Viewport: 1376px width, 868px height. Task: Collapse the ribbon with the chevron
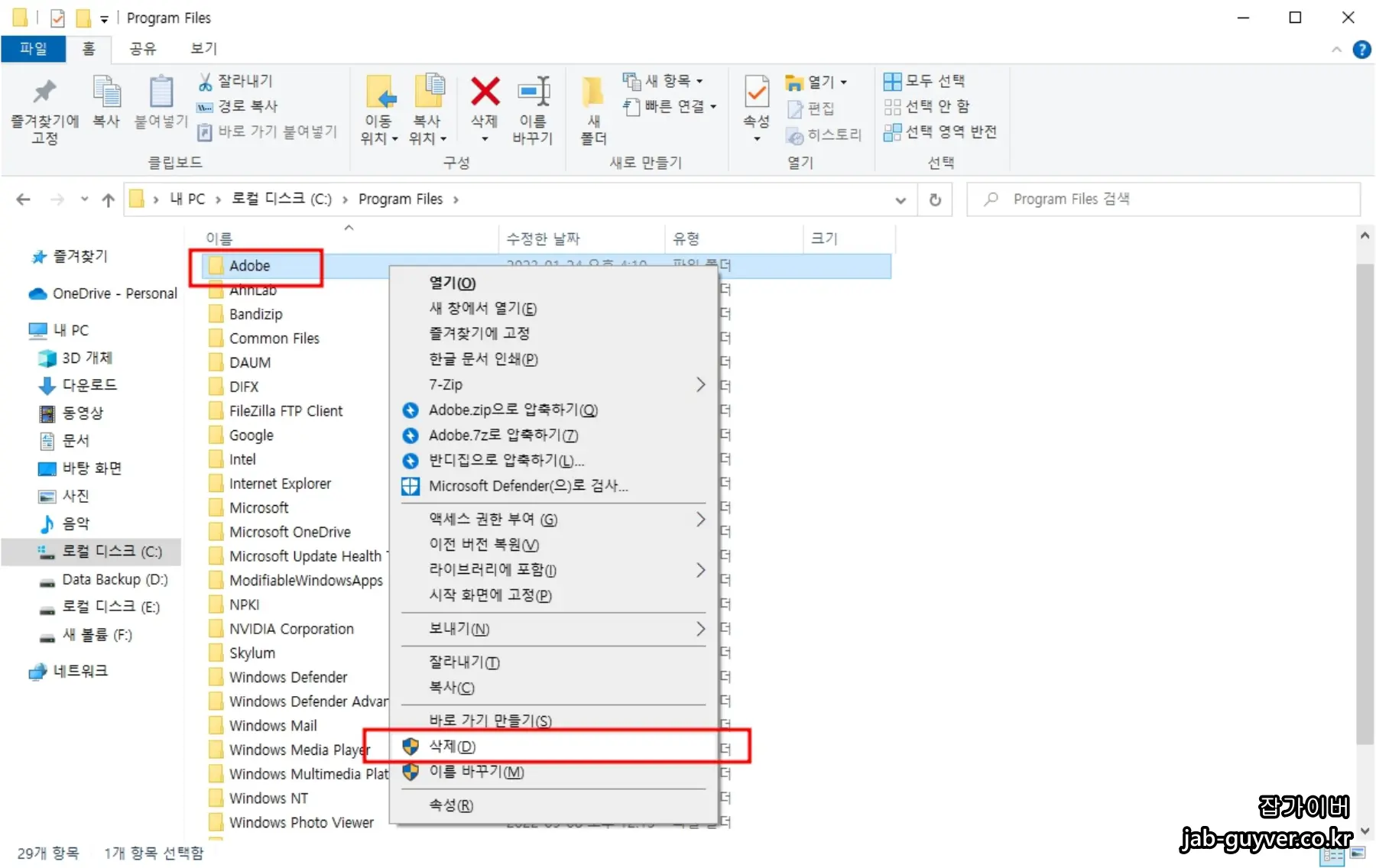1336,49
